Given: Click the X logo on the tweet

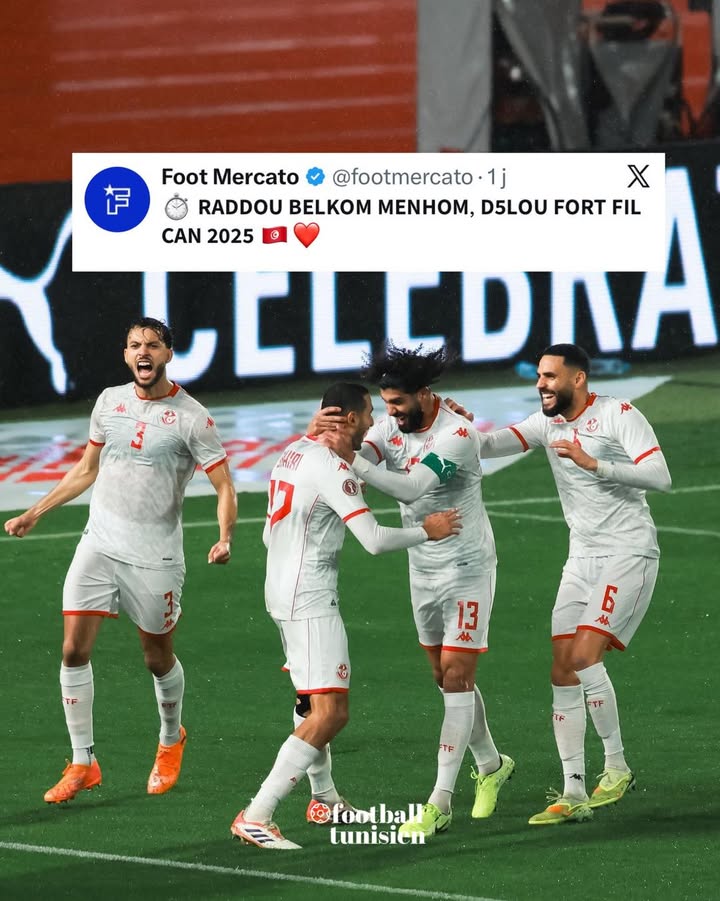Looking at the screenshot, I should tap(638, 176).
